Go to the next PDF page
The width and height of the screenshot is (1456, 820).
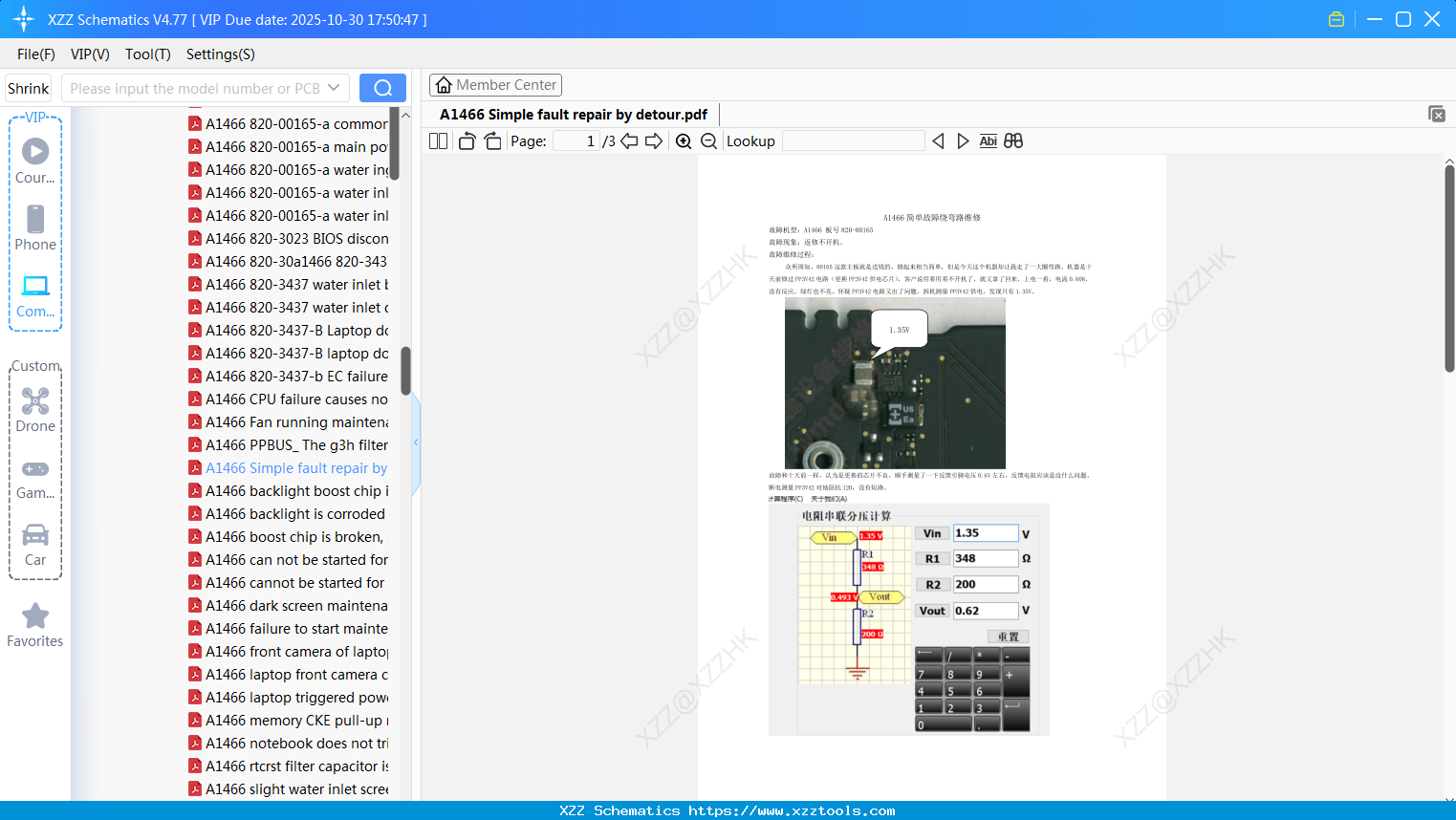(x=654, y=141)
